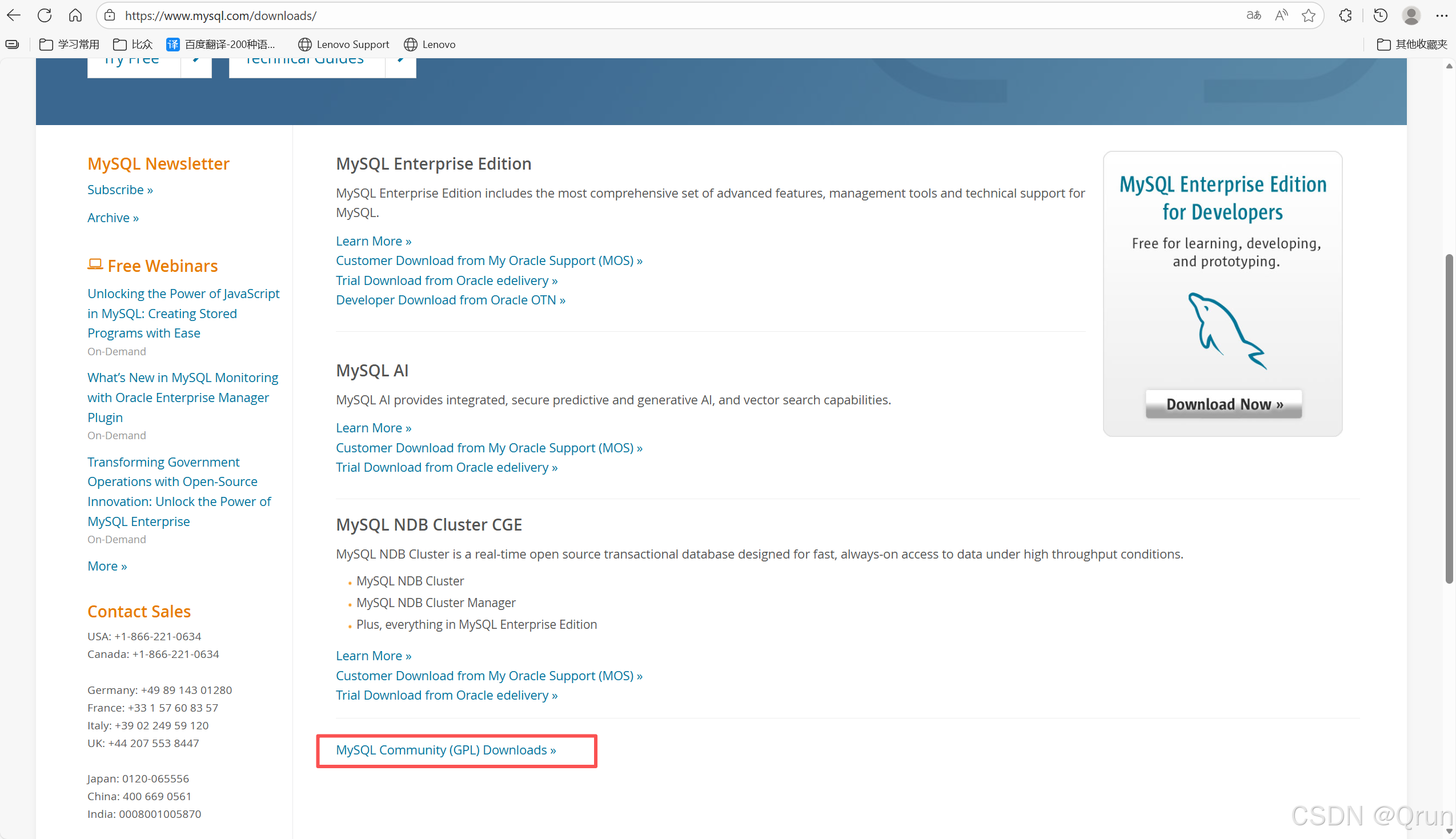Image resolution: width=1456 pixels, height=839 pixels.
Task: Click the browser back arrow
Action: coord(14,15)
